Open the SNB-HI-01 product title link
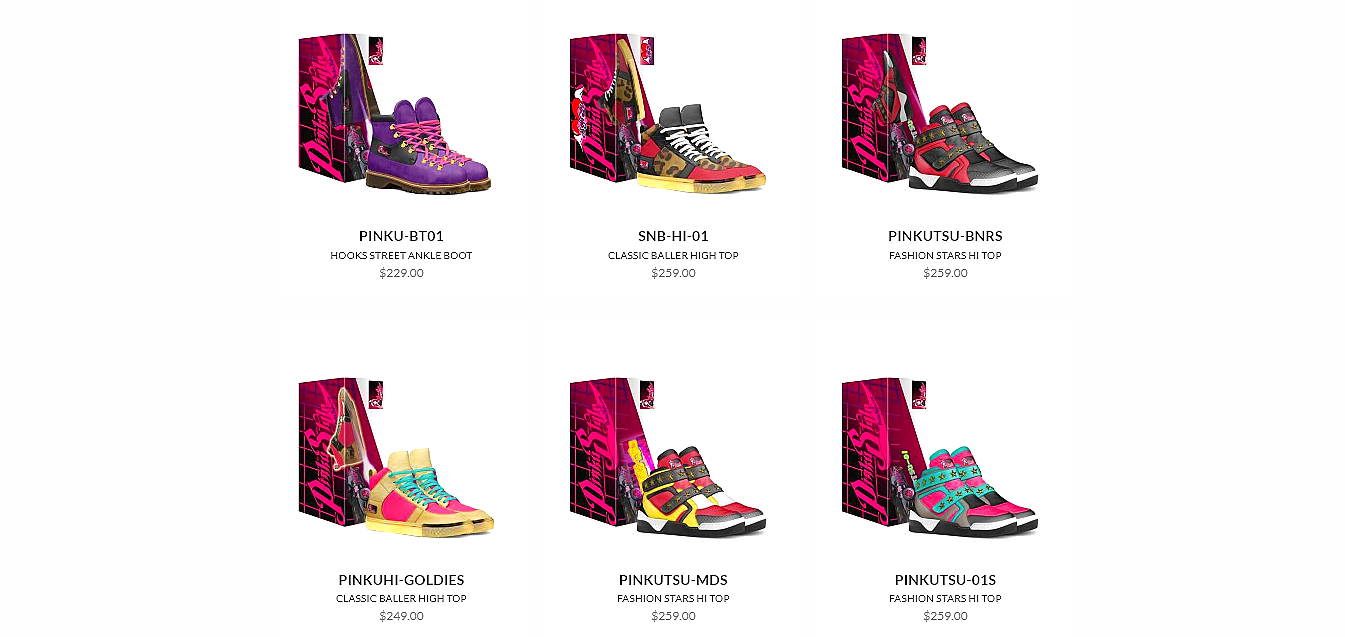1345x637 pixels. coord(673,236)
